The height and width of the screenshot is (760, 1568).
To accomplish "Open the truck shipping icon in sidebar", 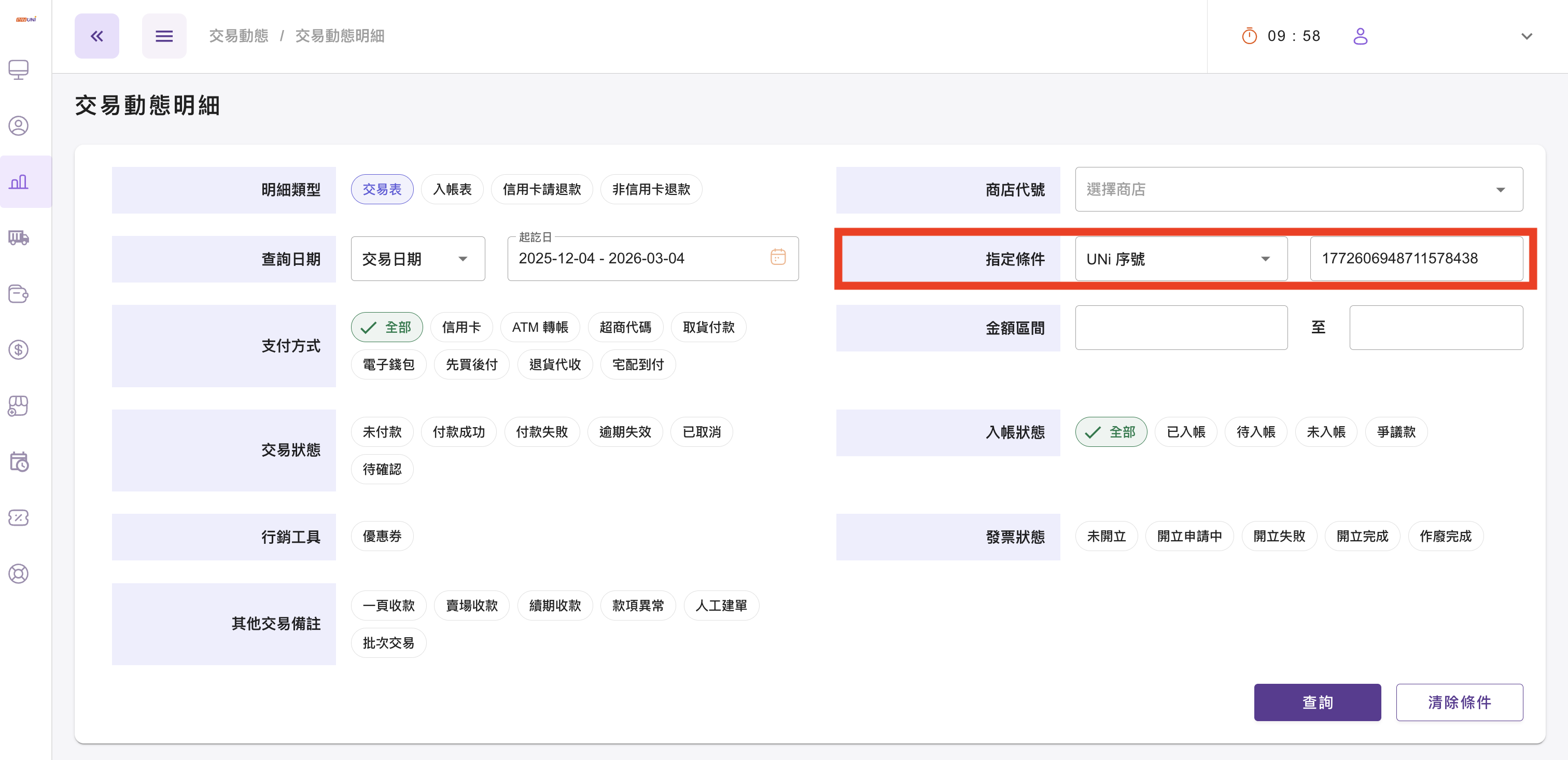I will tap(18, 238).
